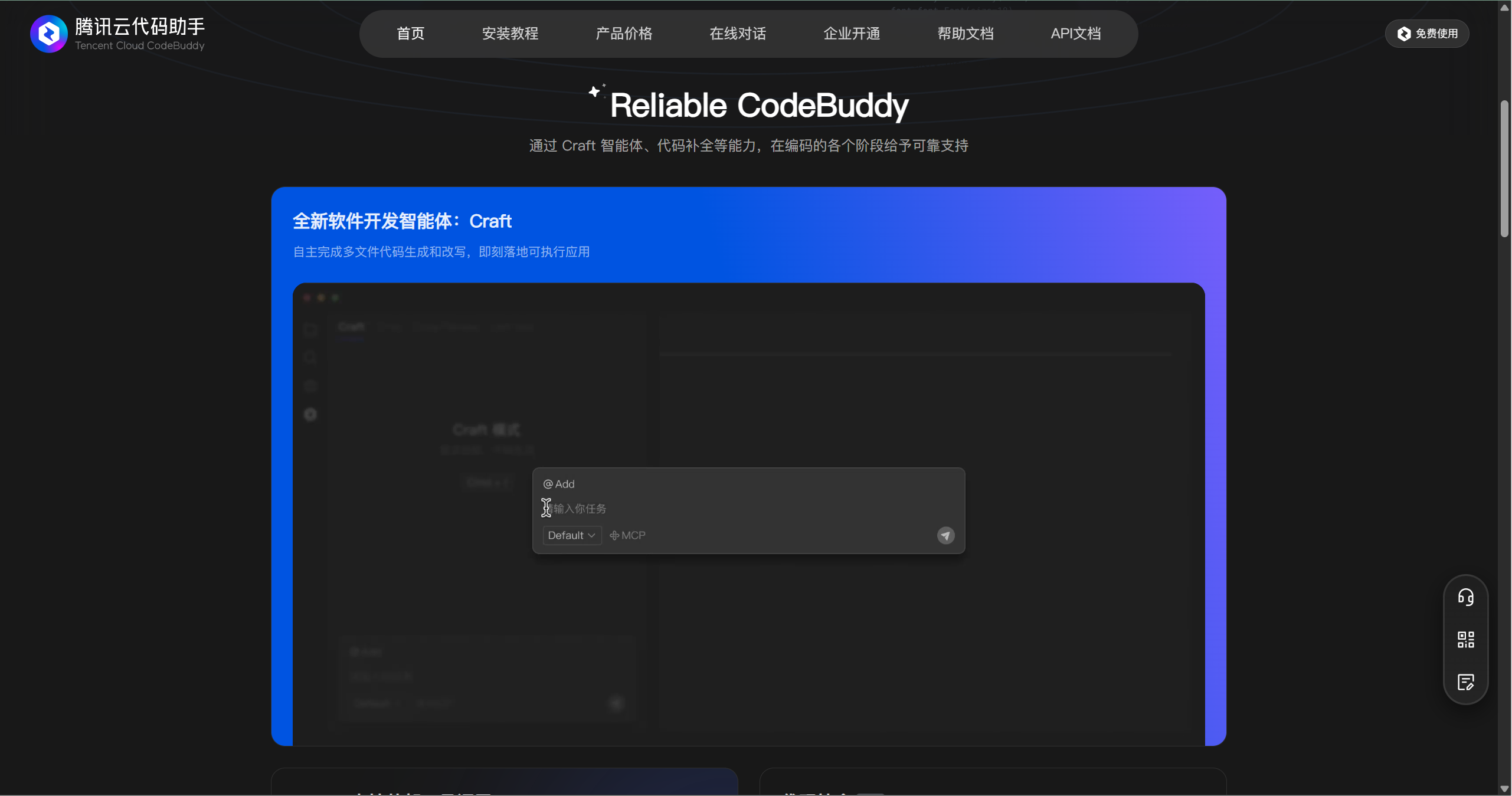1512x796 pixels.
Task: Show the QR code icon panel
Action: pos(1465,640)
